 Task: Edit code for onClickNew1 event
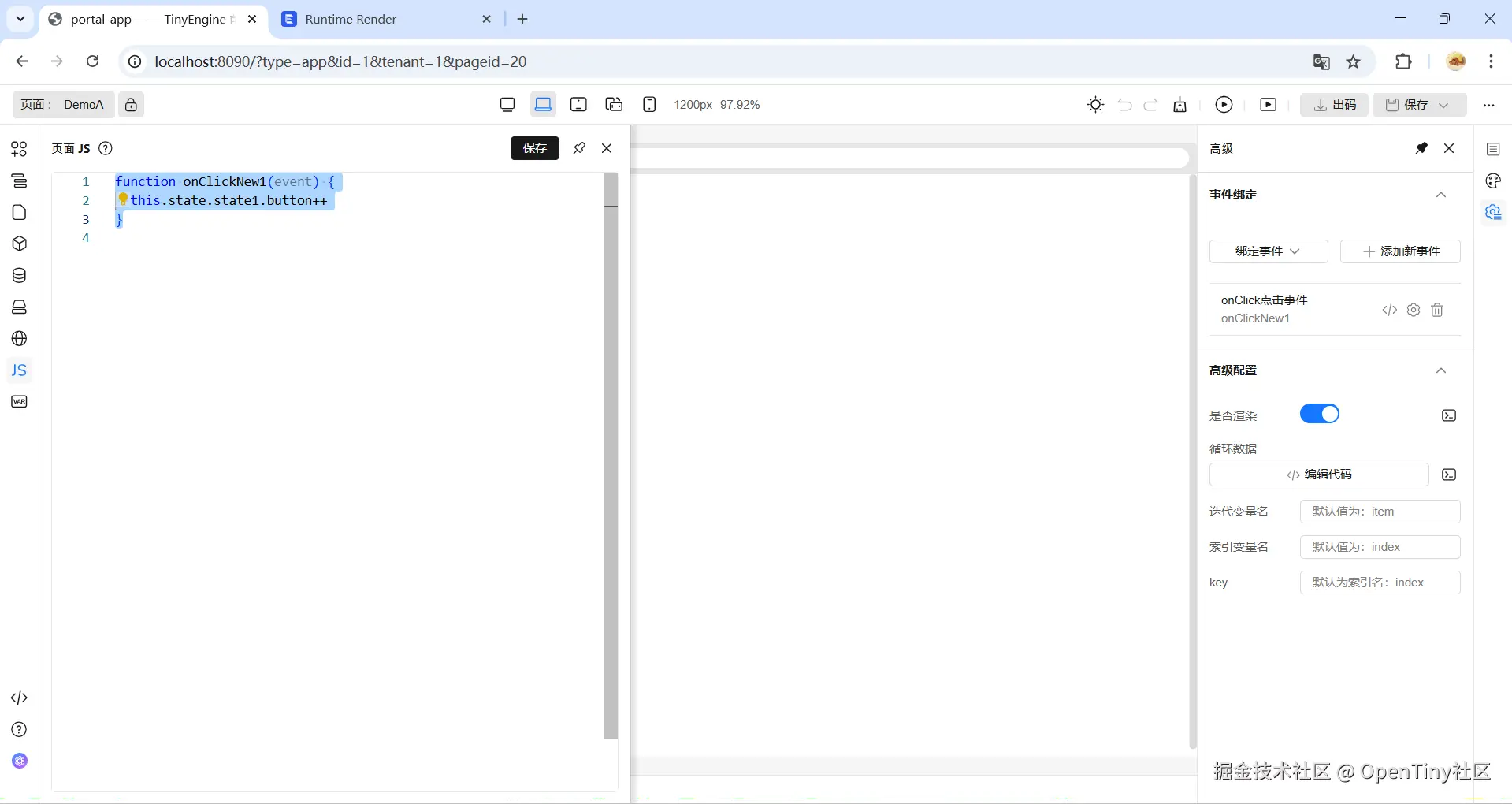click(x=1390, y=310)
